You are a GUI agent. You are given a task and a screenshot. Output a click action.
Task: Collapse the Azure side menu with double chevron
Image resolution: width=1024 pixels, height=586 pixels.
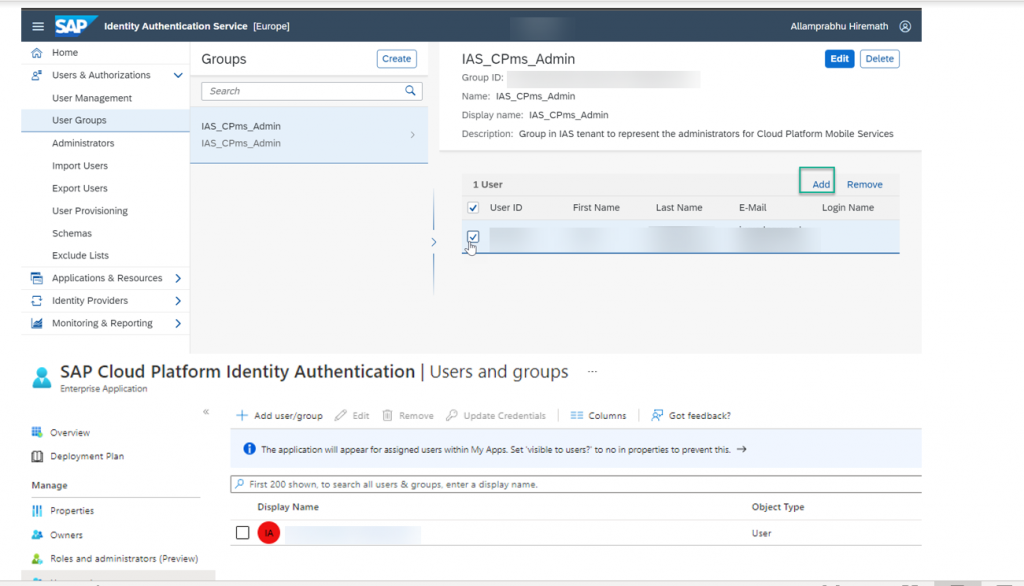[206, 412]
